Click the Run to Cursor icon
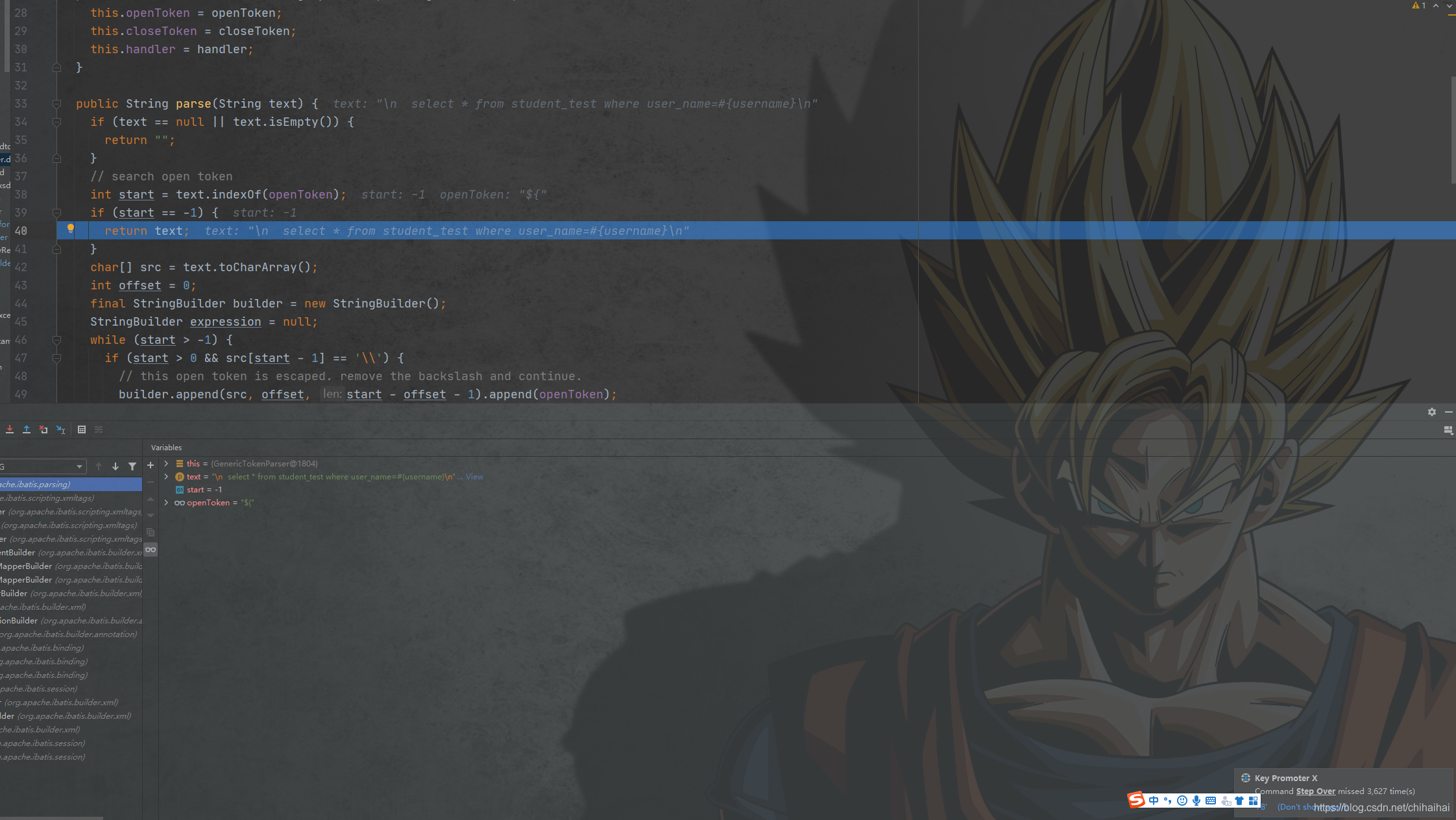The height and width of the screenshot is (820, 1456). [61, 429]
